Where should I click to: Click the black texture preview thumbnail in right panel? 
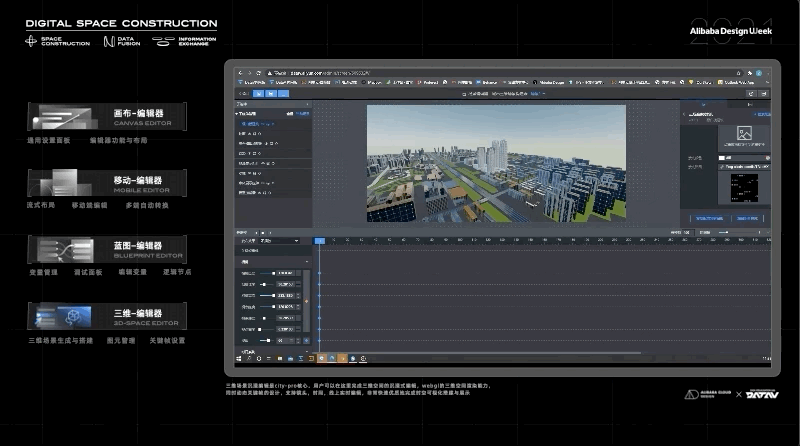[x=743, y=187]
